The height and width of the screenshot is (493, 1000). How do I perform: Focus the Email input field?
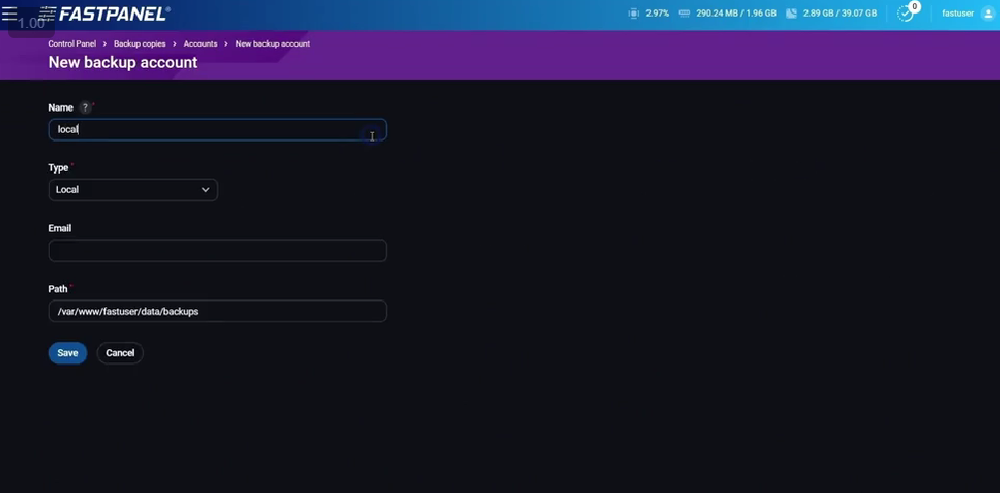coord(217,251)
